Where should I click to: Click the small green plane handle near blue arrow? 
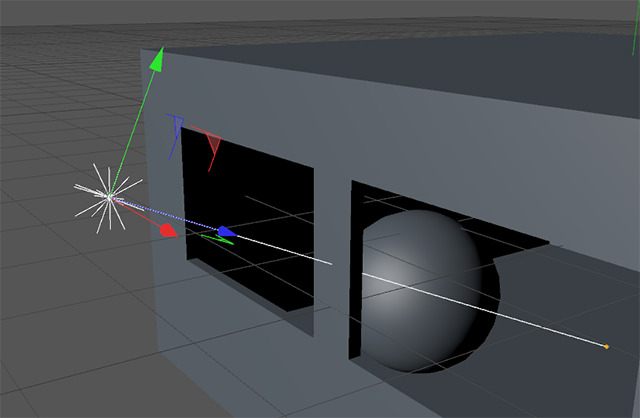(x=218, y=239)
